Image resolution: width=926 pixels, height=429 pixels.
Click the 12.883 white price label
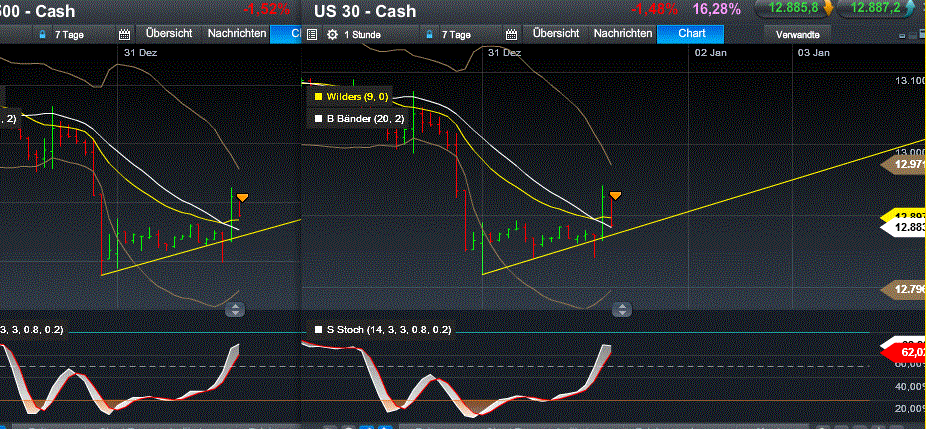click(904, 228)
